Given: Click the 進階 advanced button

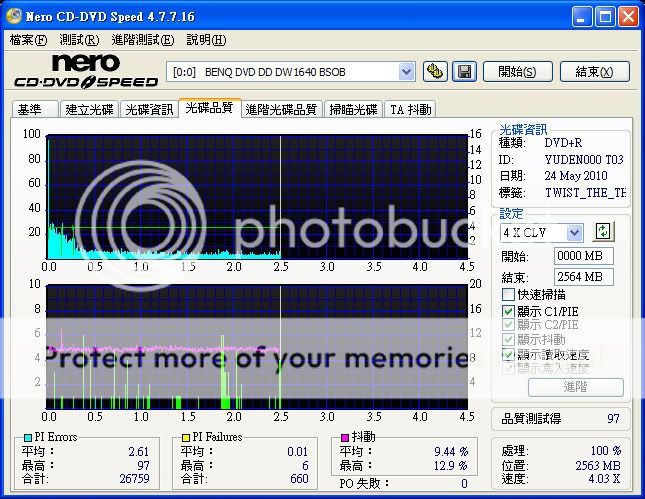Looking at the screenshot, I should tap(575, 387).
